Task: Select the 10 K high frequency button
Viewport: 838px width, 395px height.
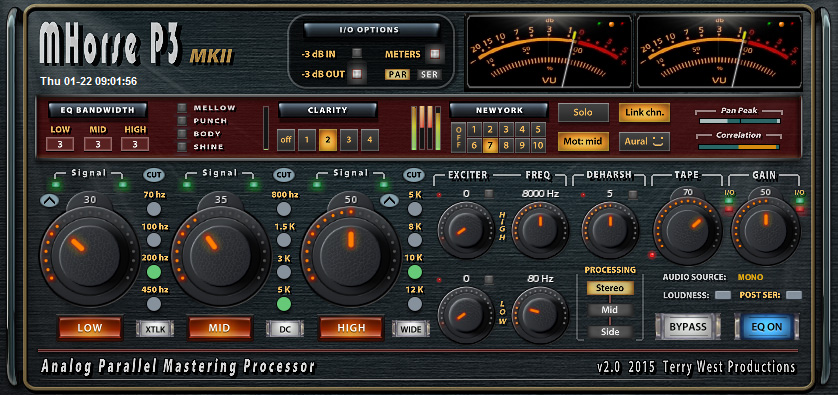Action: pos(415,272)
